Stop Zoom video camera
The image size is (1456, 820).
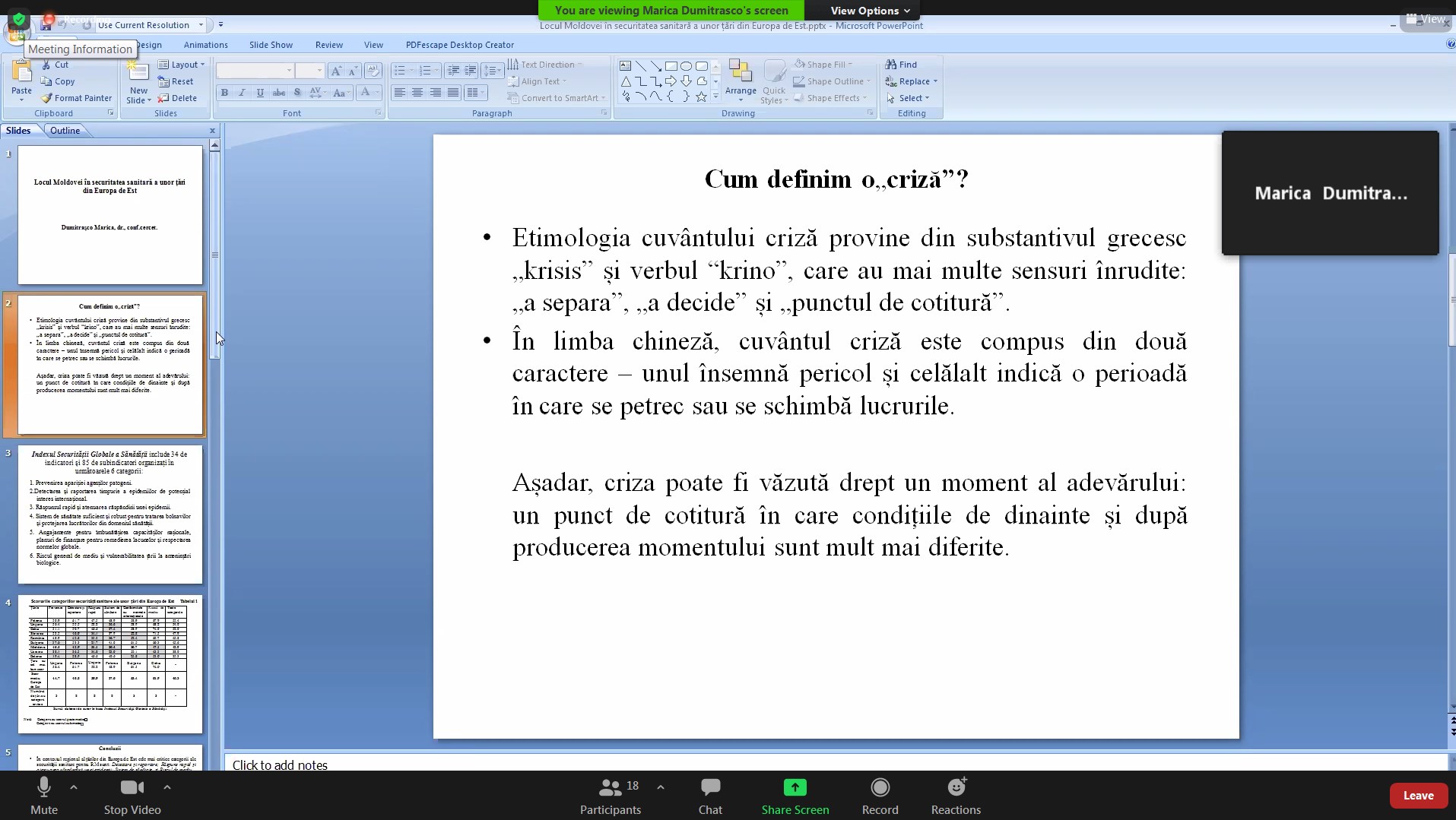(132, 796)
